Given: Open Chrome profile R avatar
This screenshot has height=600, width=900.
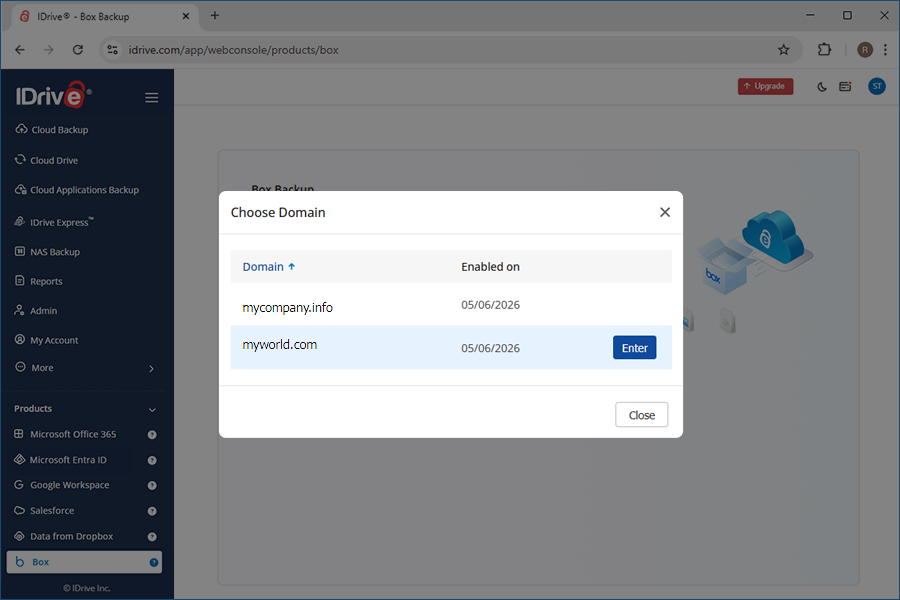Looking at the screenshot, I should click(865, 50).
